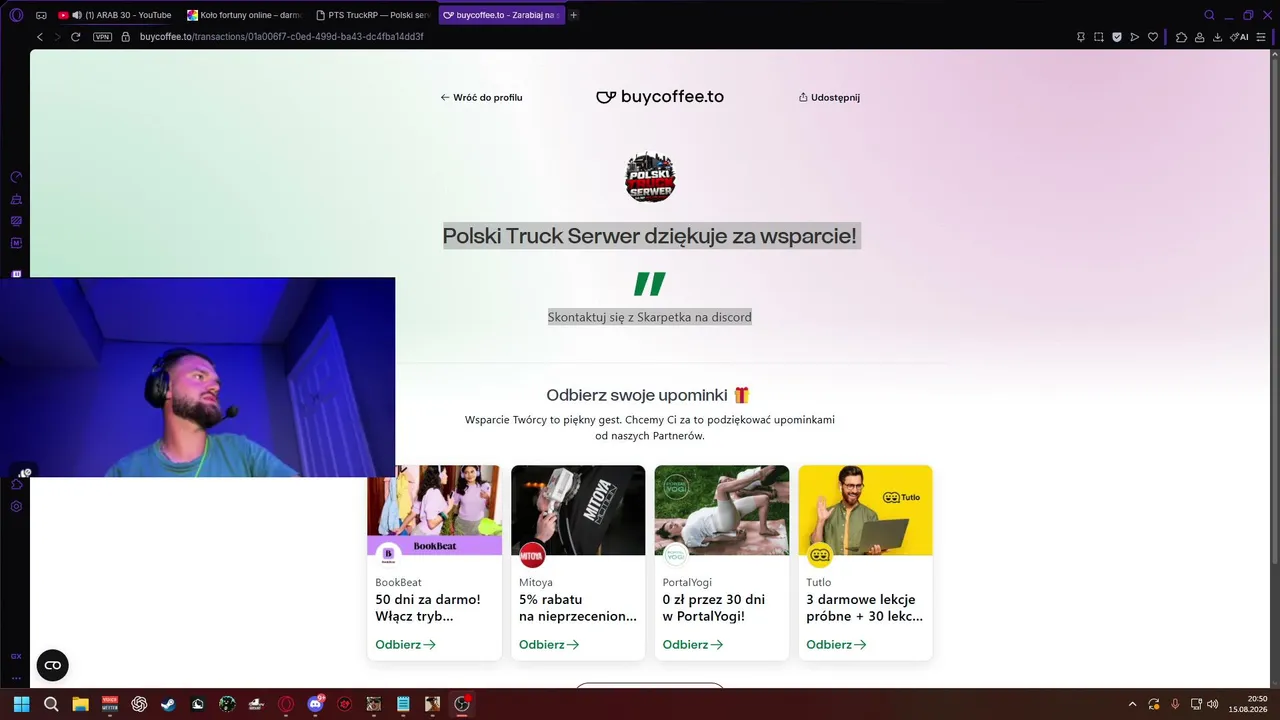Open the volume control in the system tray
The height and width of the screenshot is (720, 1280).
(1212, 704)
